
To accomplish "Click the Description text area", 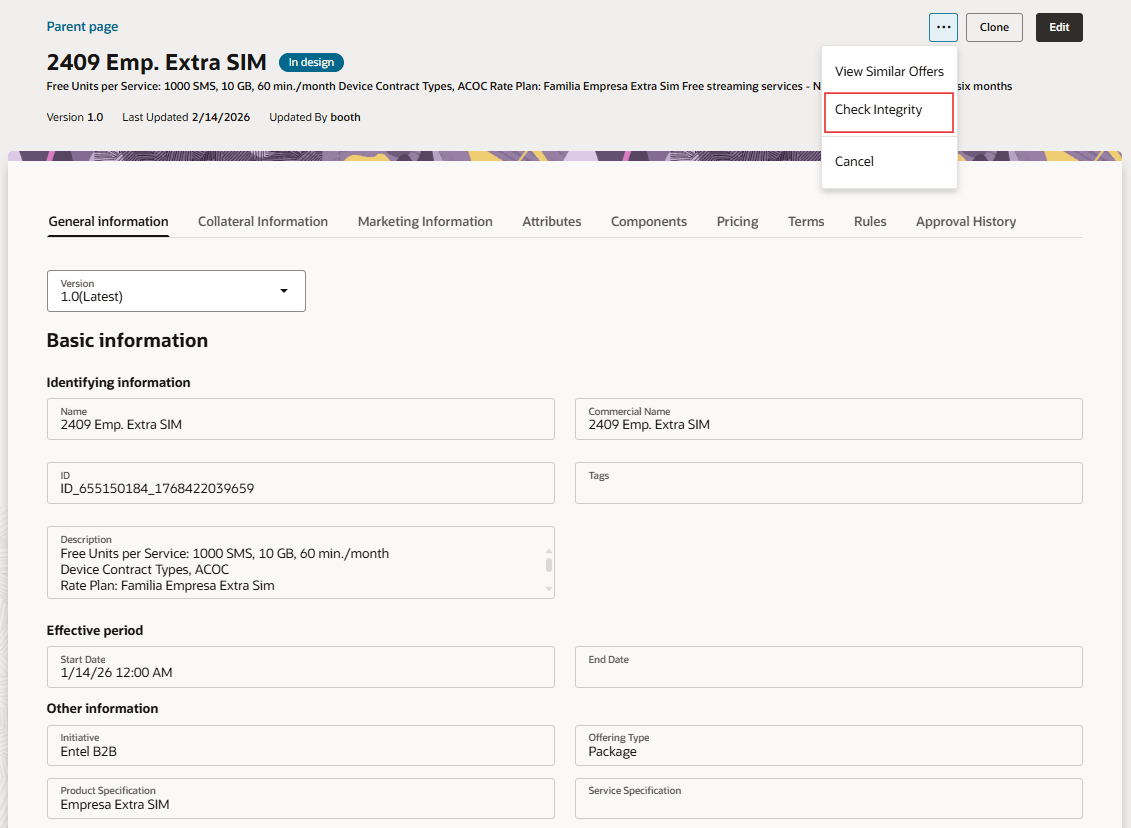I will click(x=301, y=563).
